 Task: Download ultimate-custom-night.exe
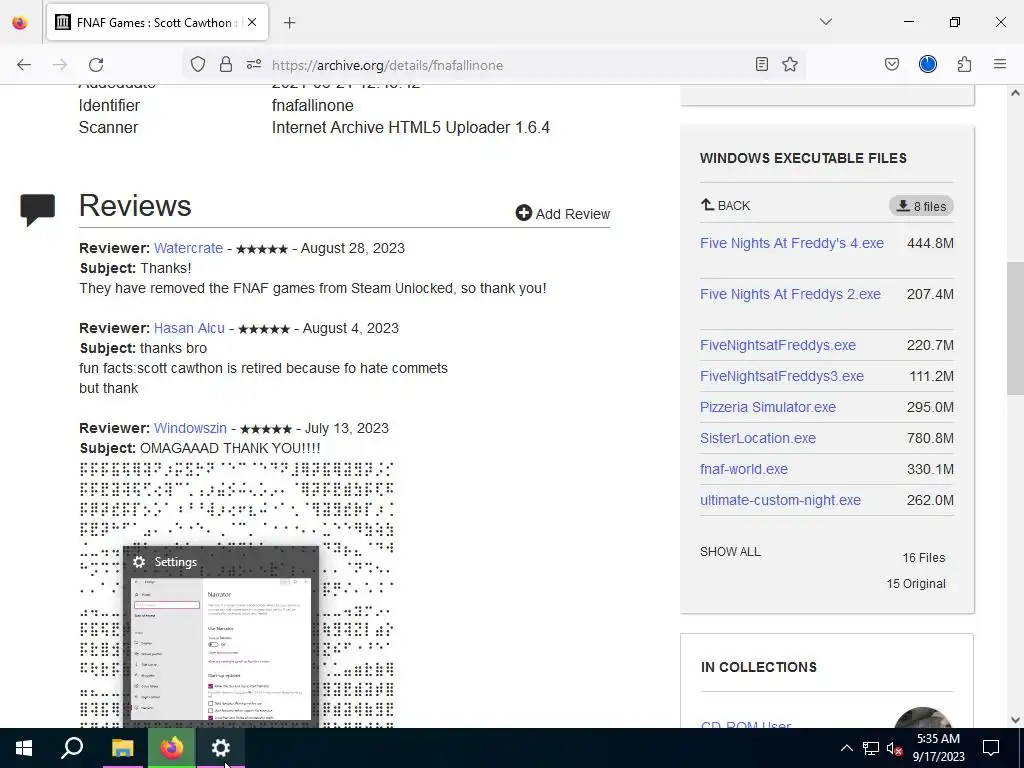tap(780, 500)
